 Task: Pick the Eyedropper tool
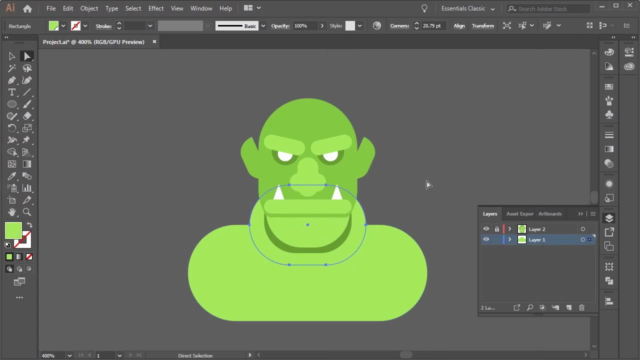point(12,176)
